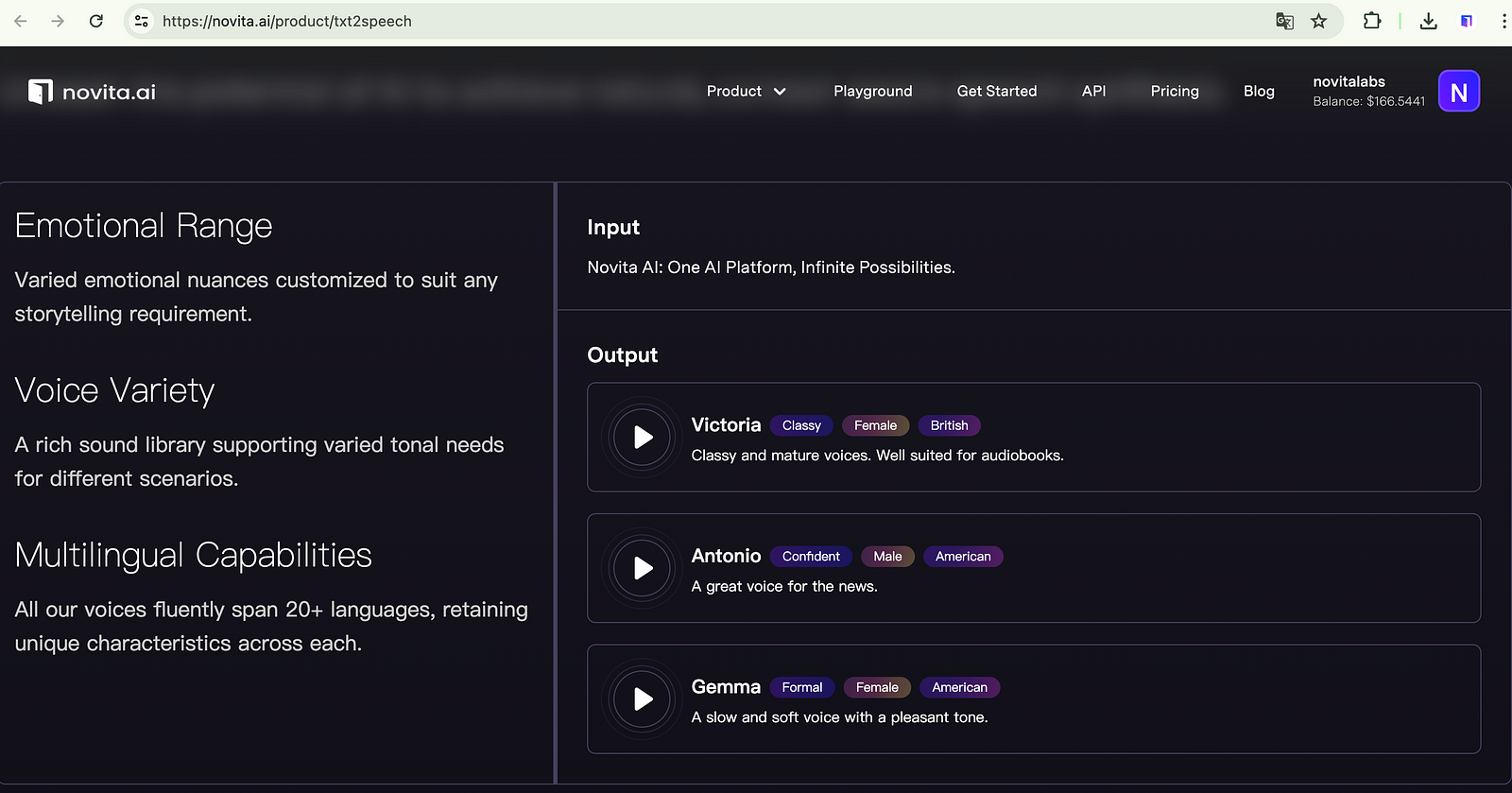
Task: Play the Gemma voice sample
Action: 643,699
